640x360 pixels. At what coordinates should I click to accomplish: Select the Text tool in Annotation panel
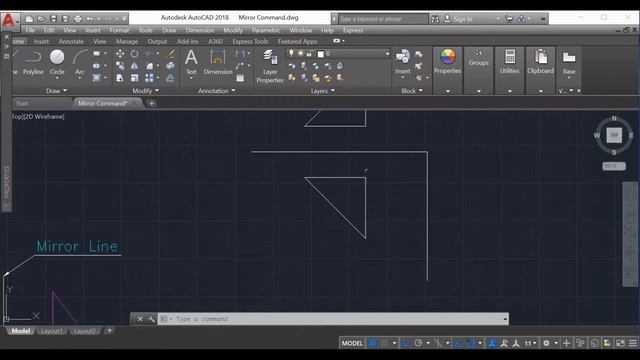click(x=191, y=62)
